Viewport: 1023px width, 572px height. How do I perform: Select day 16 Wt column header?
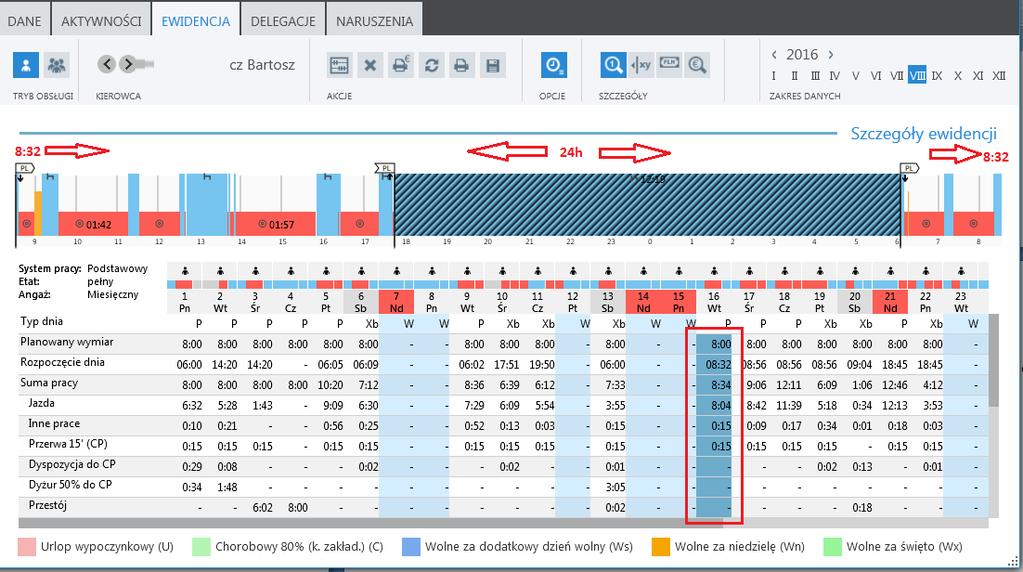(714, 302)
